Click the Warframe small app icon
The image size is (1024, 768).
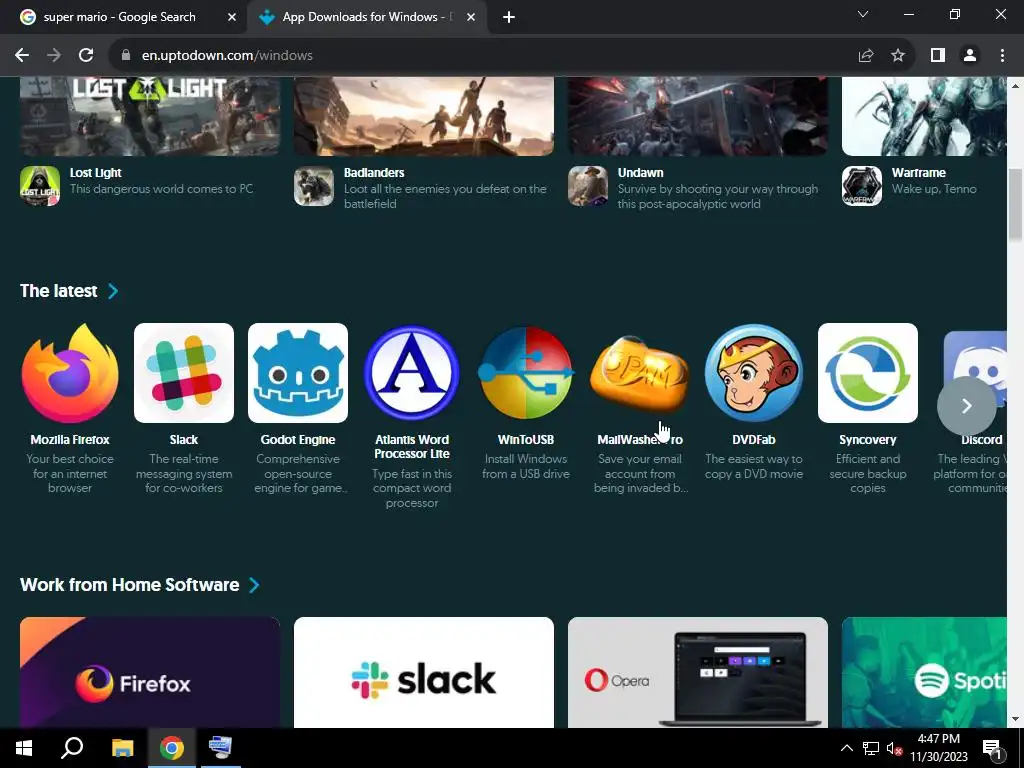861,186
